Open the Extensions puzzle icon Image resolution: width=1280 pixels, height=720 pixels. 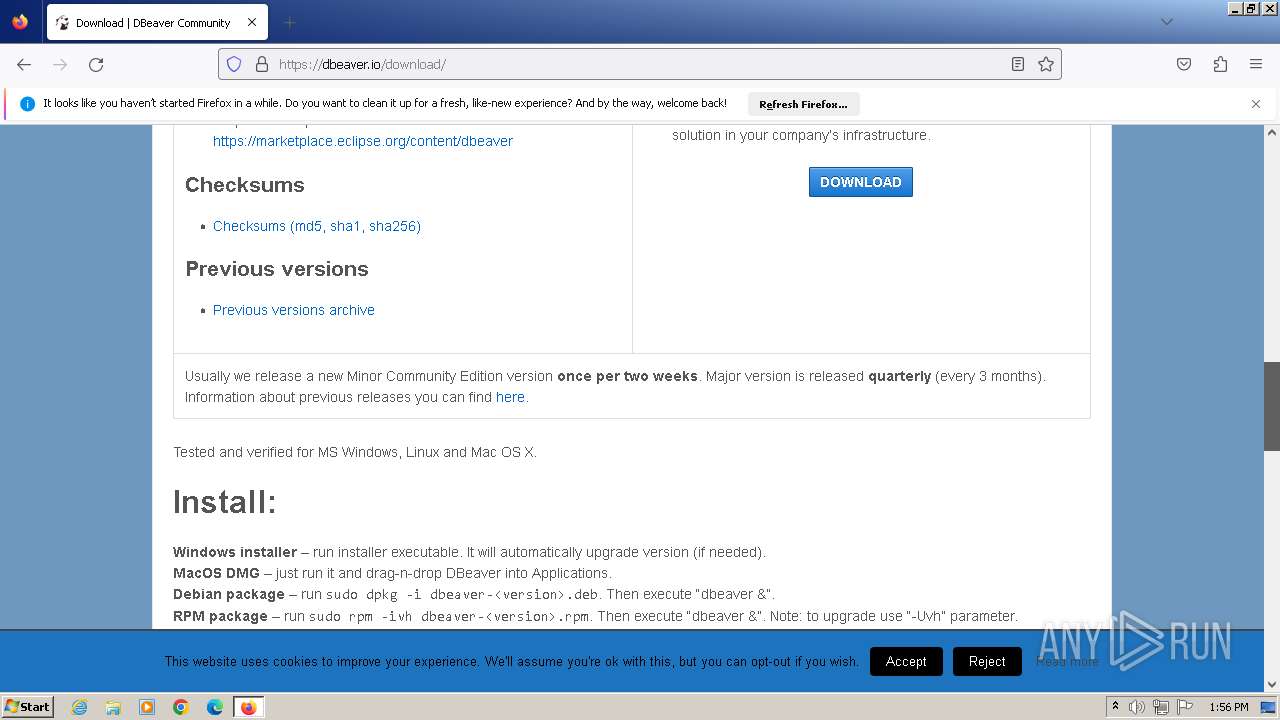click(x=1220, y=64)
